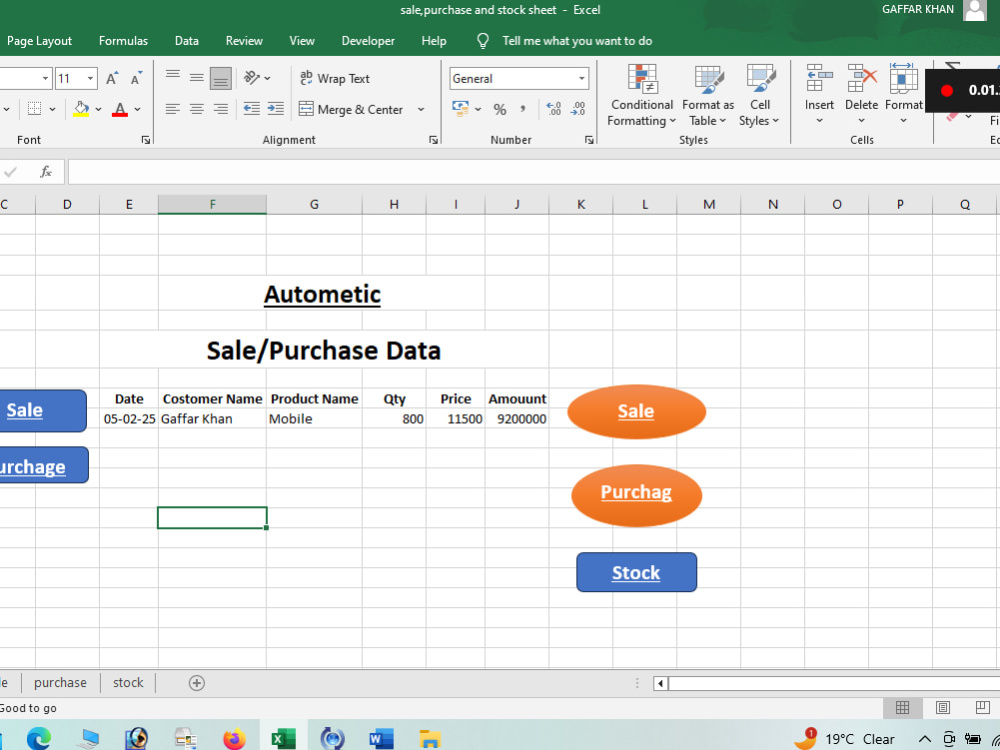This screenshot has width=1000, height=750.
Task: Toggle Wrap Text
Action: click(335, 78)
